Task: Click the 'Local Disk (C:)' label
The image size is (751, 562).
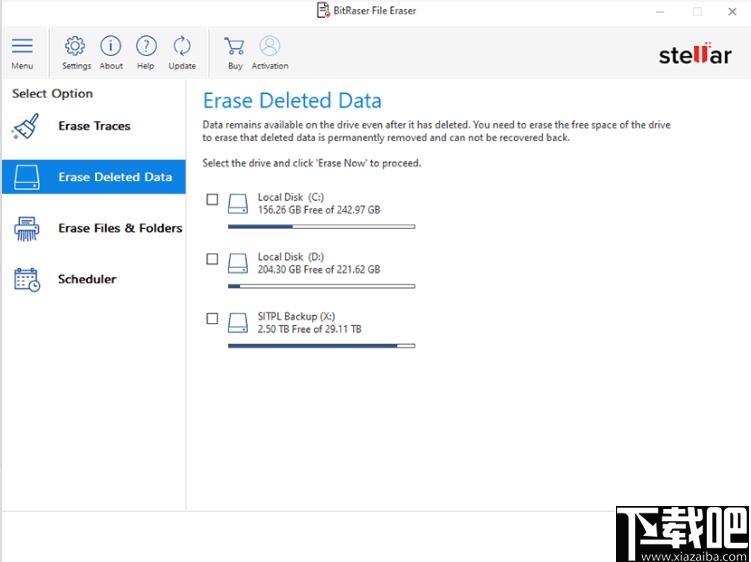Action: (291, 197)
